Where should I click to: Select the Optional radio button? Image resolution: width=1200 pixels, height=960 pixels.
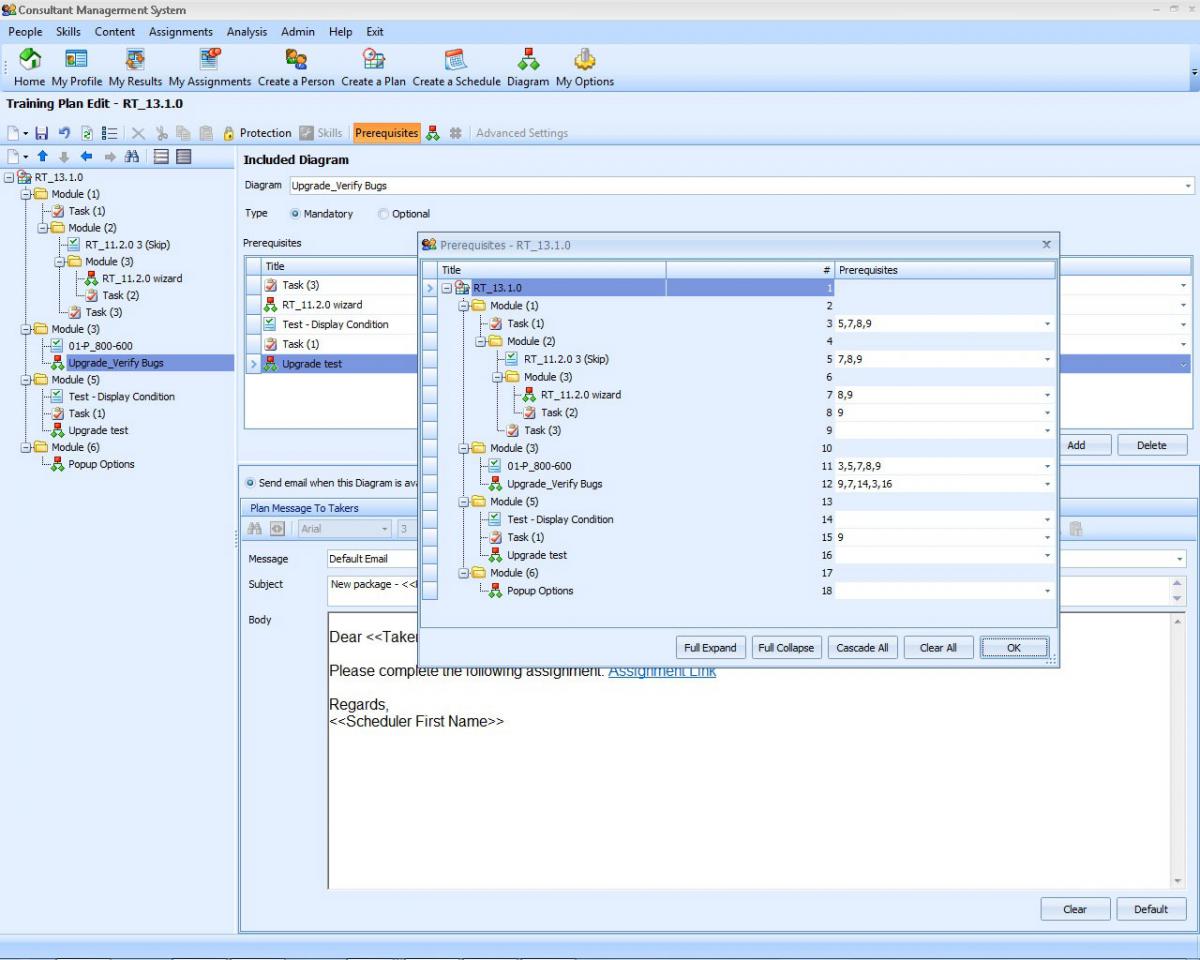click(383, 214)
